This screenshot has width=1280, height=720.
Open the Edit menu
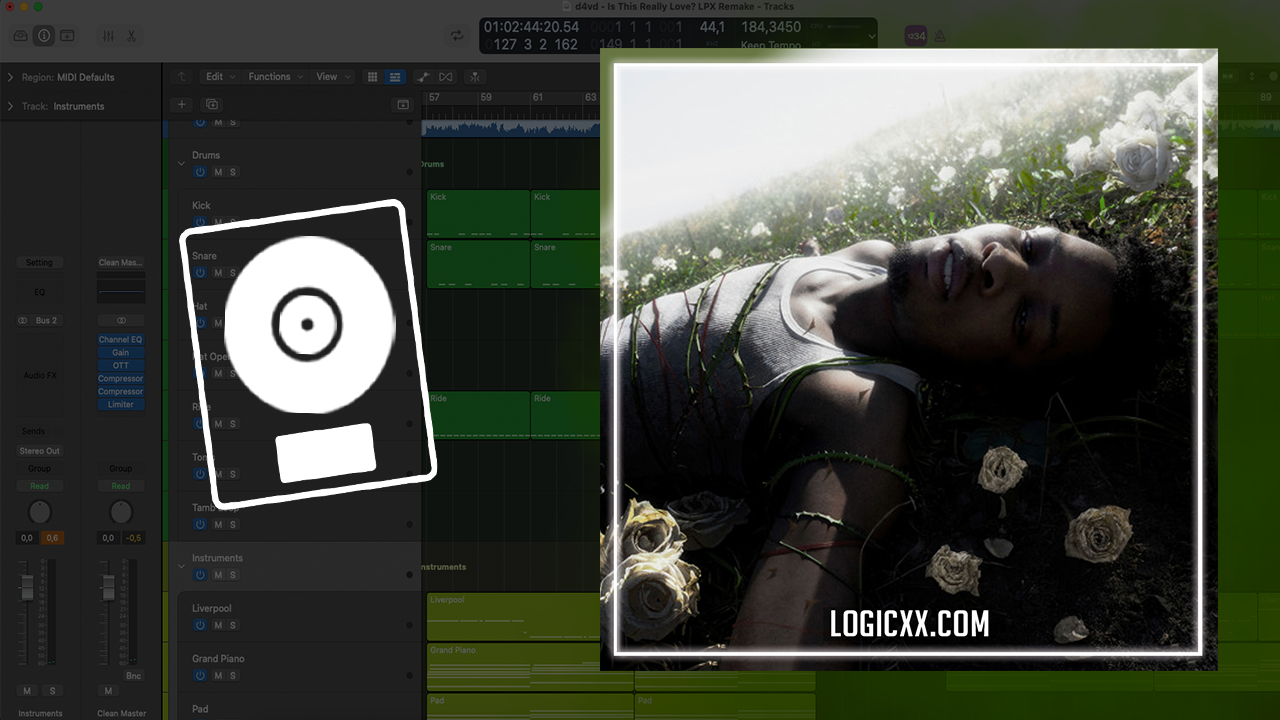[x=219, y=77]
